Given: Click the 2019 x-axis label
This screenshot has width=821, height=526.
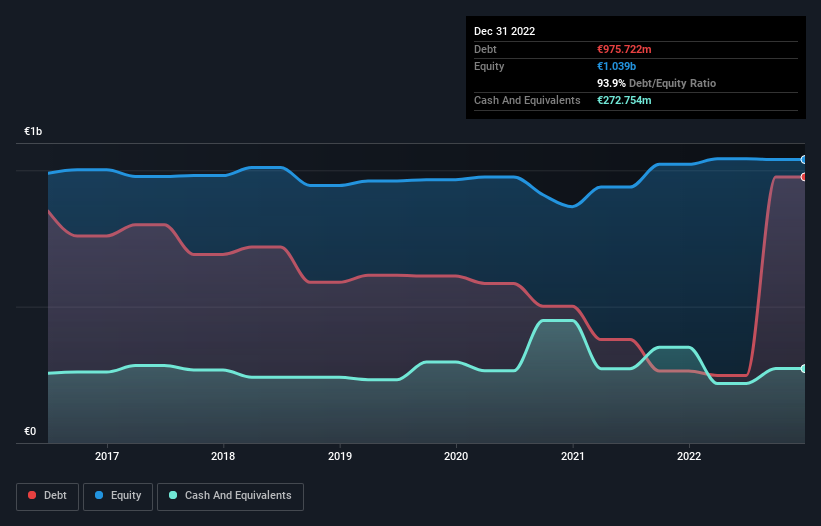Looking at the screenshot, I should 340,456.
